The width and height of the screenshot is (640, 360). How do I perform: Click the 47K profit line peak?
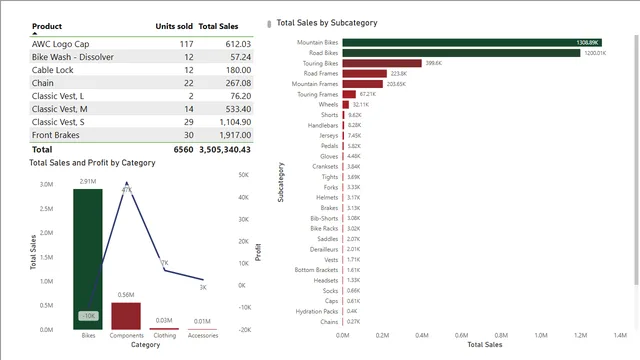(127, 183)
